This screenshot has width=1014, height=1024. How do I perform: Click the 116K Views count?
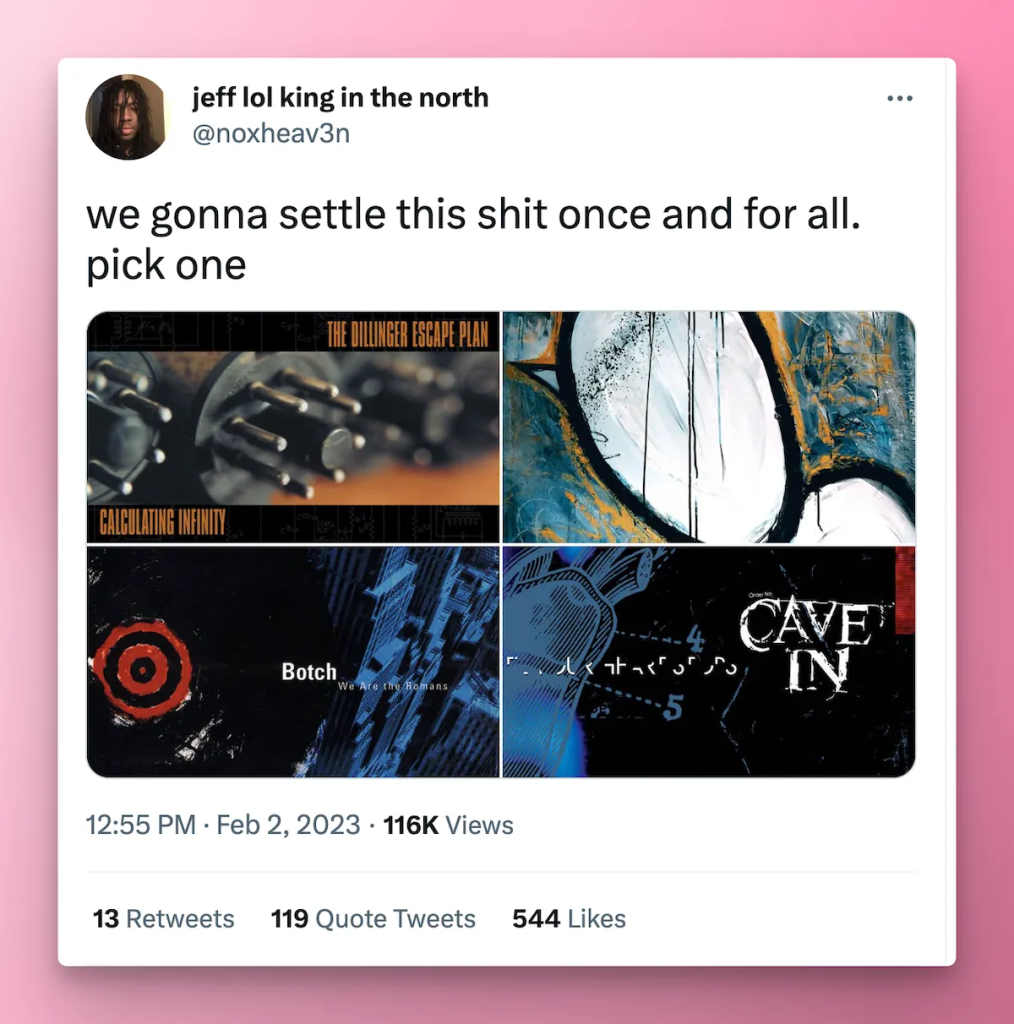click(448, 825)
